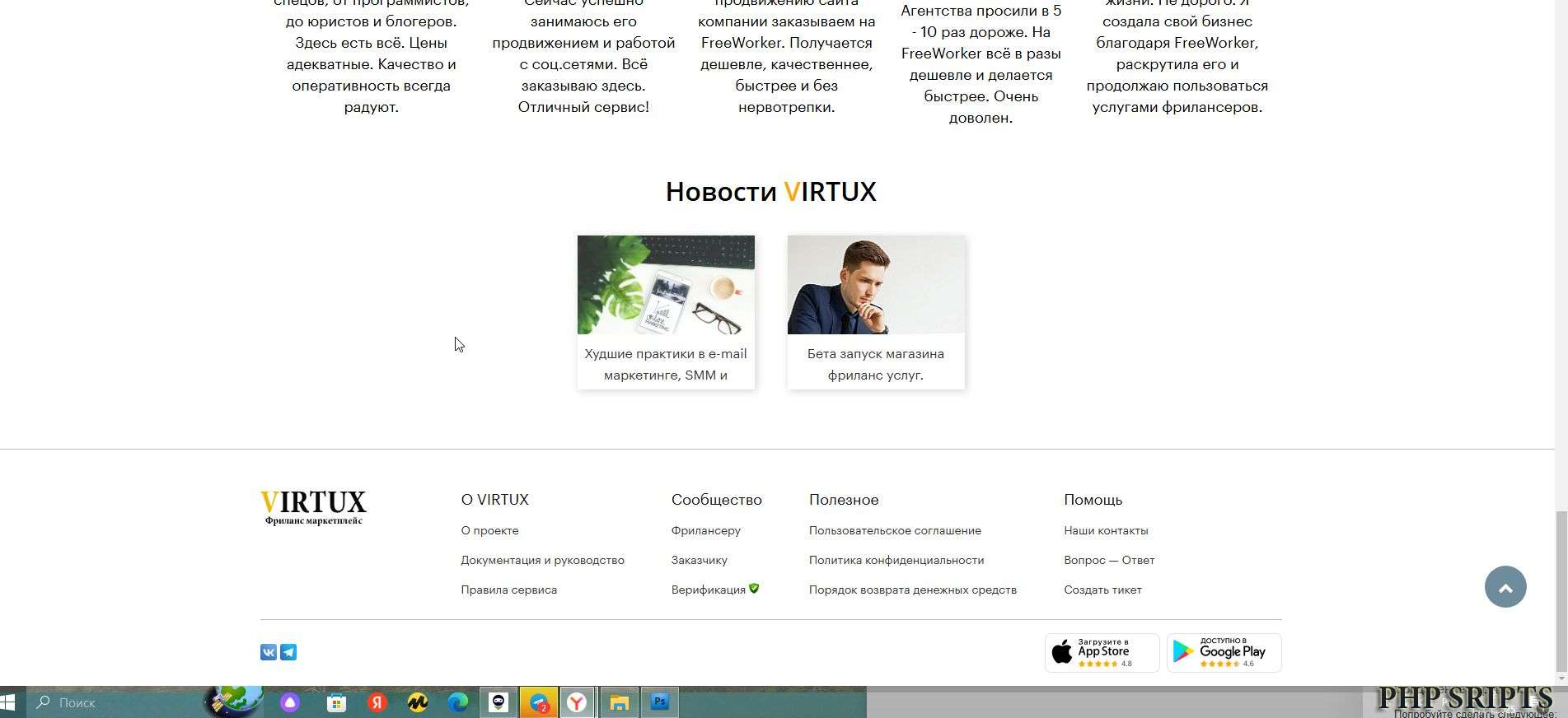
Task: Open the Telegram social icon in footer
Action: coord(288,652)
